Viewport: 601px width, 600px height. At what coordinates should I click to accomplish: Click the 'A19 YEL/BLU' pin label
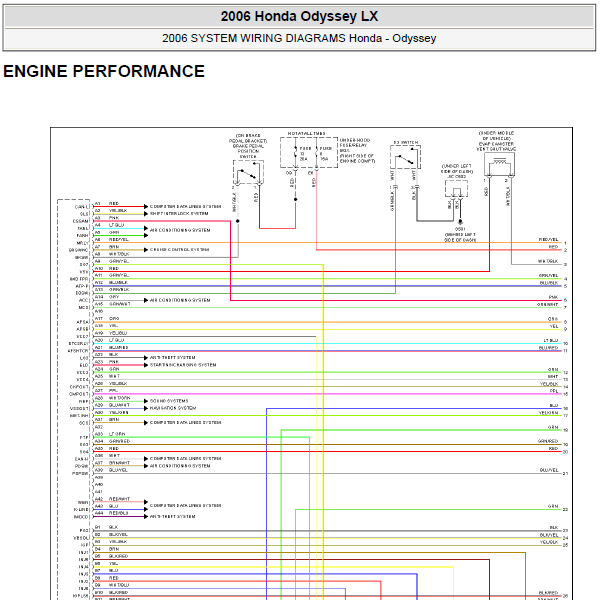pyautogui.click(x=111, y=333)
